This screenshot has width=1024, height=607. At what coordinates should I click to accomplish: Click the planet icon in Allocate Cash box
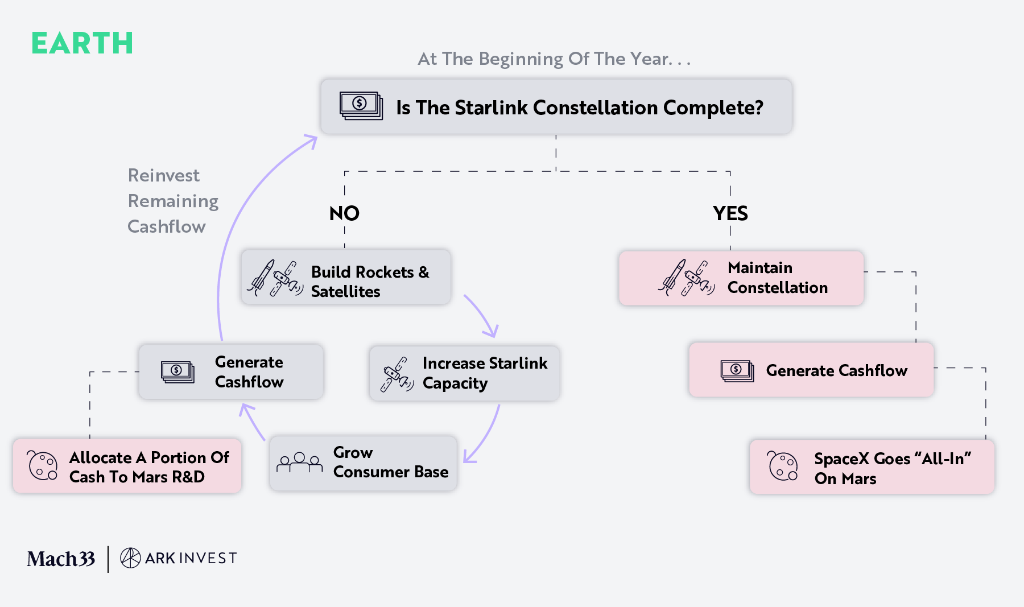click(x=42, y=467)
